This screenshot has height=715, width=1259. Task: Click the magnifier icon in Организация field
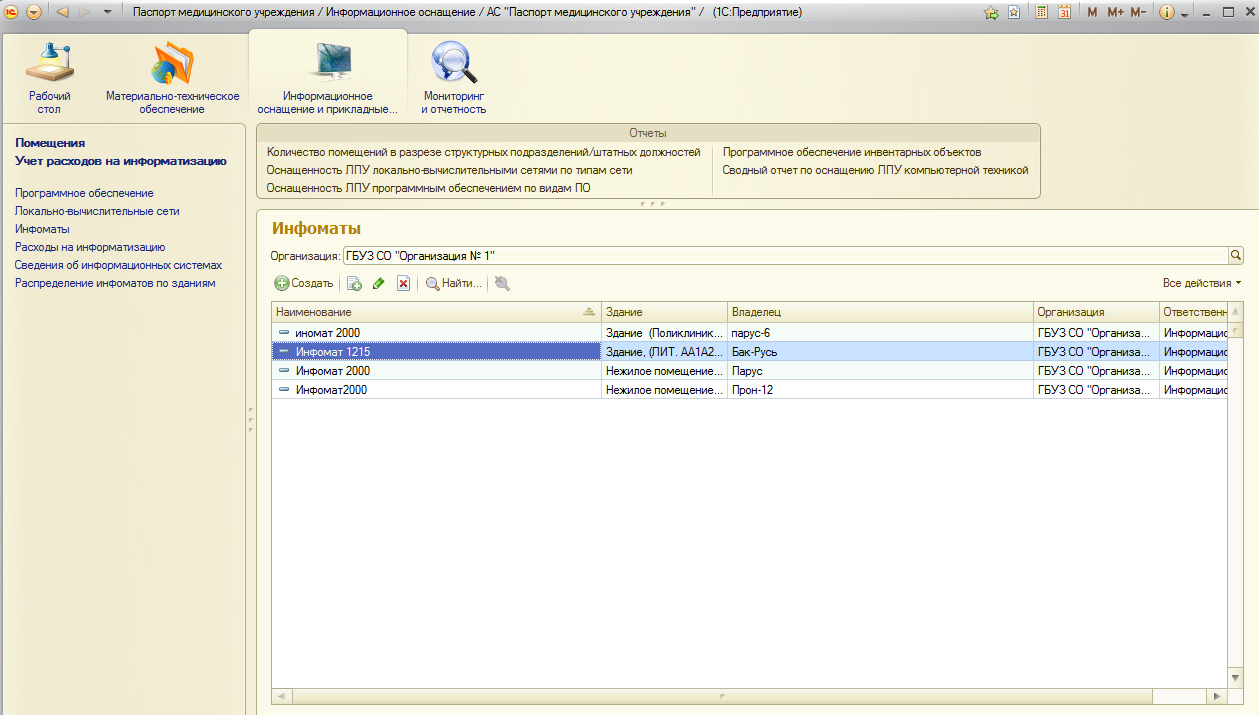1236,255
